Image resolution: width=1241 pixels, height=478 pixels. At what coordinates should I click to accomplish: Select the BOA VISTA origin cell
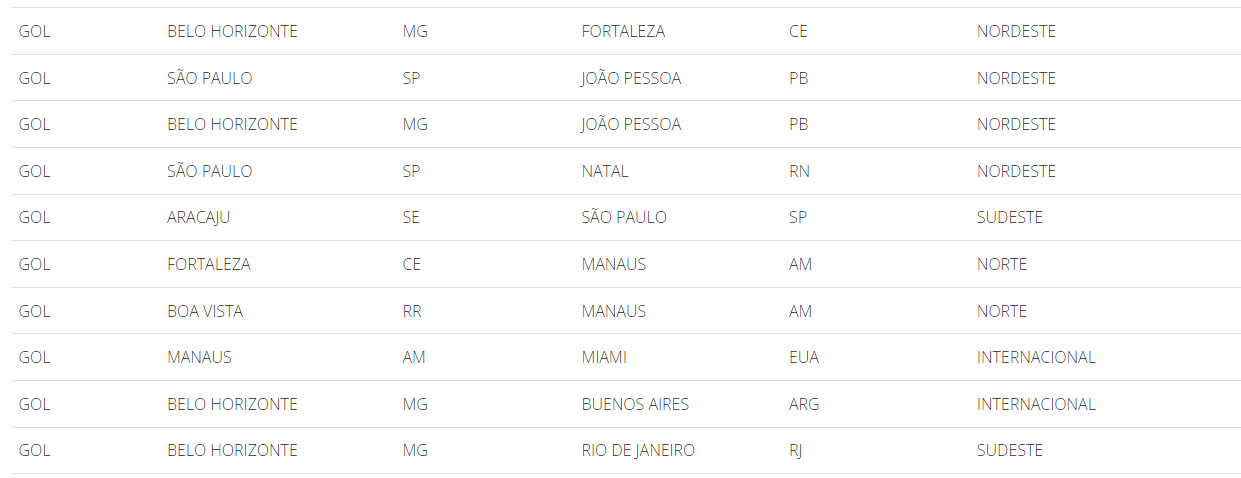coord(205,311)
